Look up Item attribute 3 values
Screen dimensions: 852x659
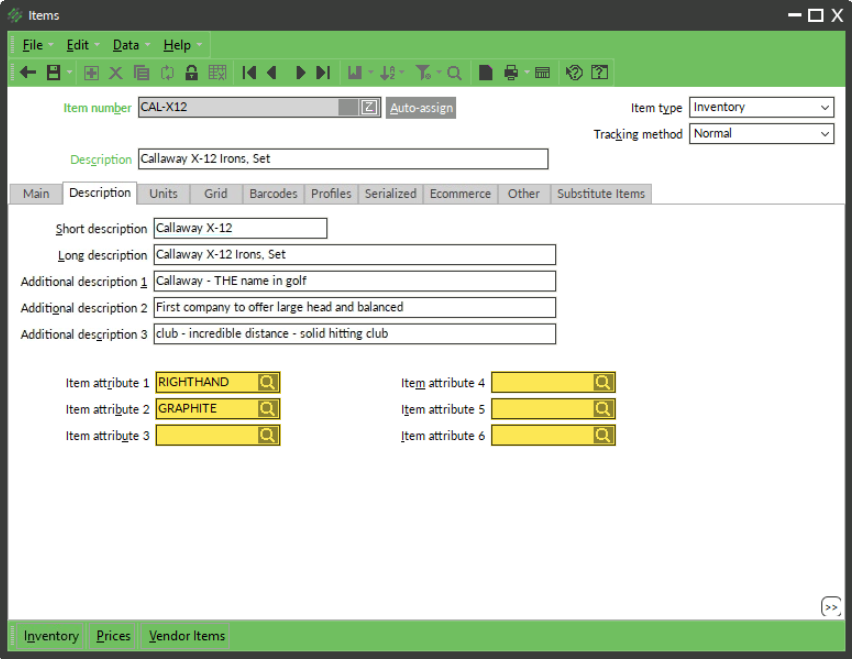(x=267, y=435)
